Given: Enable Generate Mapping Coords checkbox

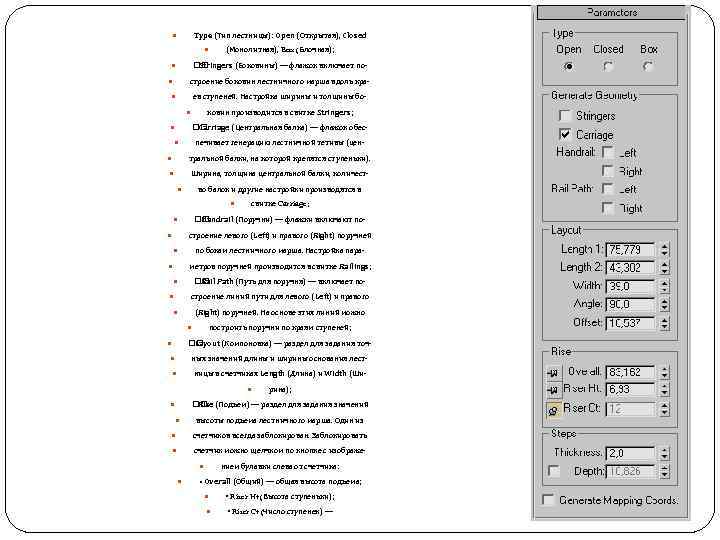Looking at the screenshot, I should (x=548, y=500).
